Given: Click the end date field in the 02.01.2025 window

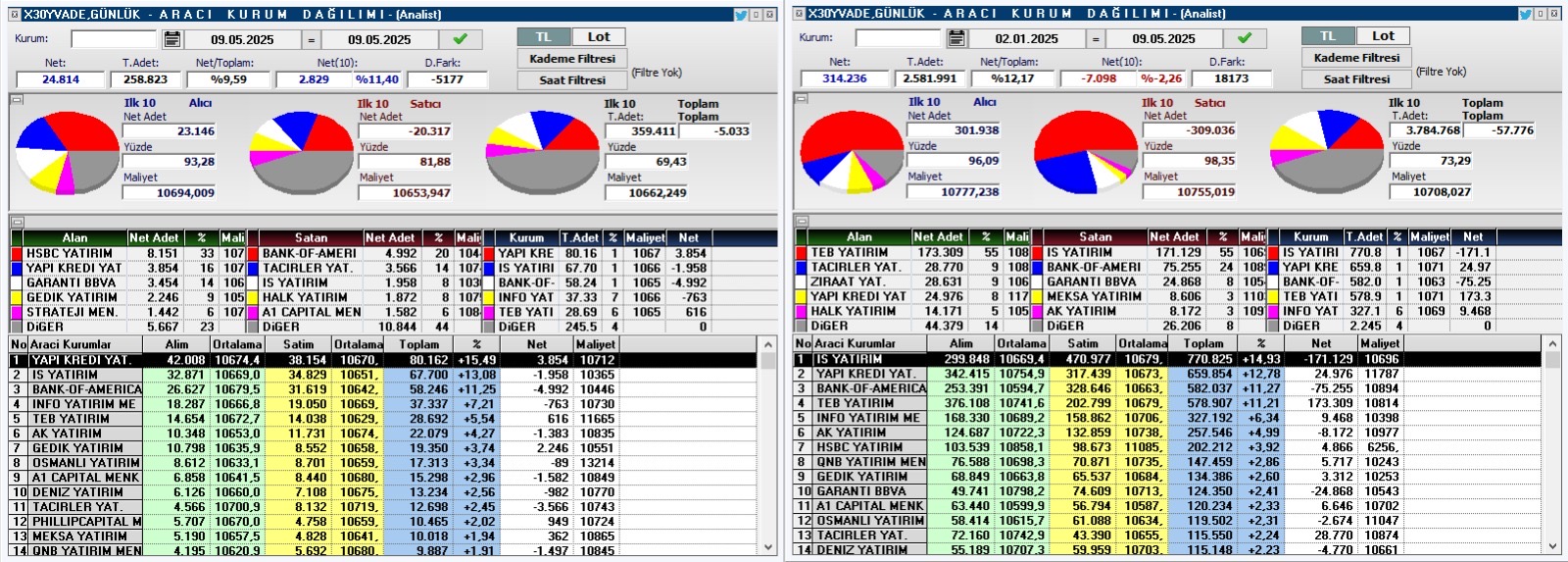Looking at the screenshot, I should (1163, 38).
